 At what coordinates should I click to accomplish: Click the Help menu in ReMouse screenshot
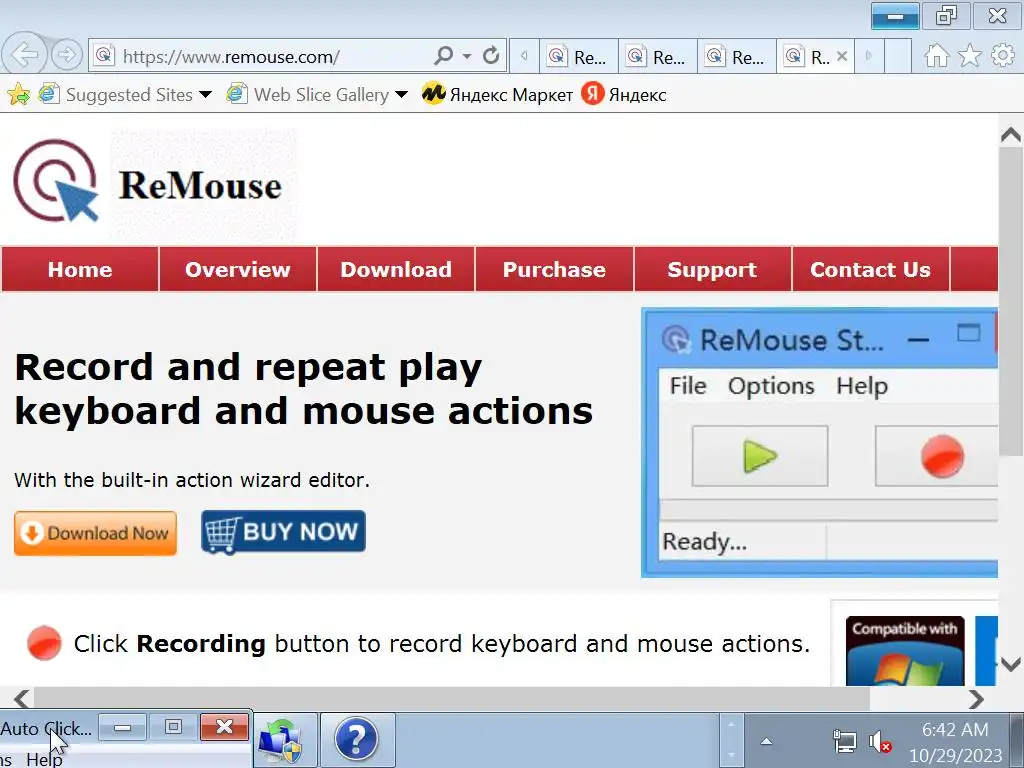861,386
